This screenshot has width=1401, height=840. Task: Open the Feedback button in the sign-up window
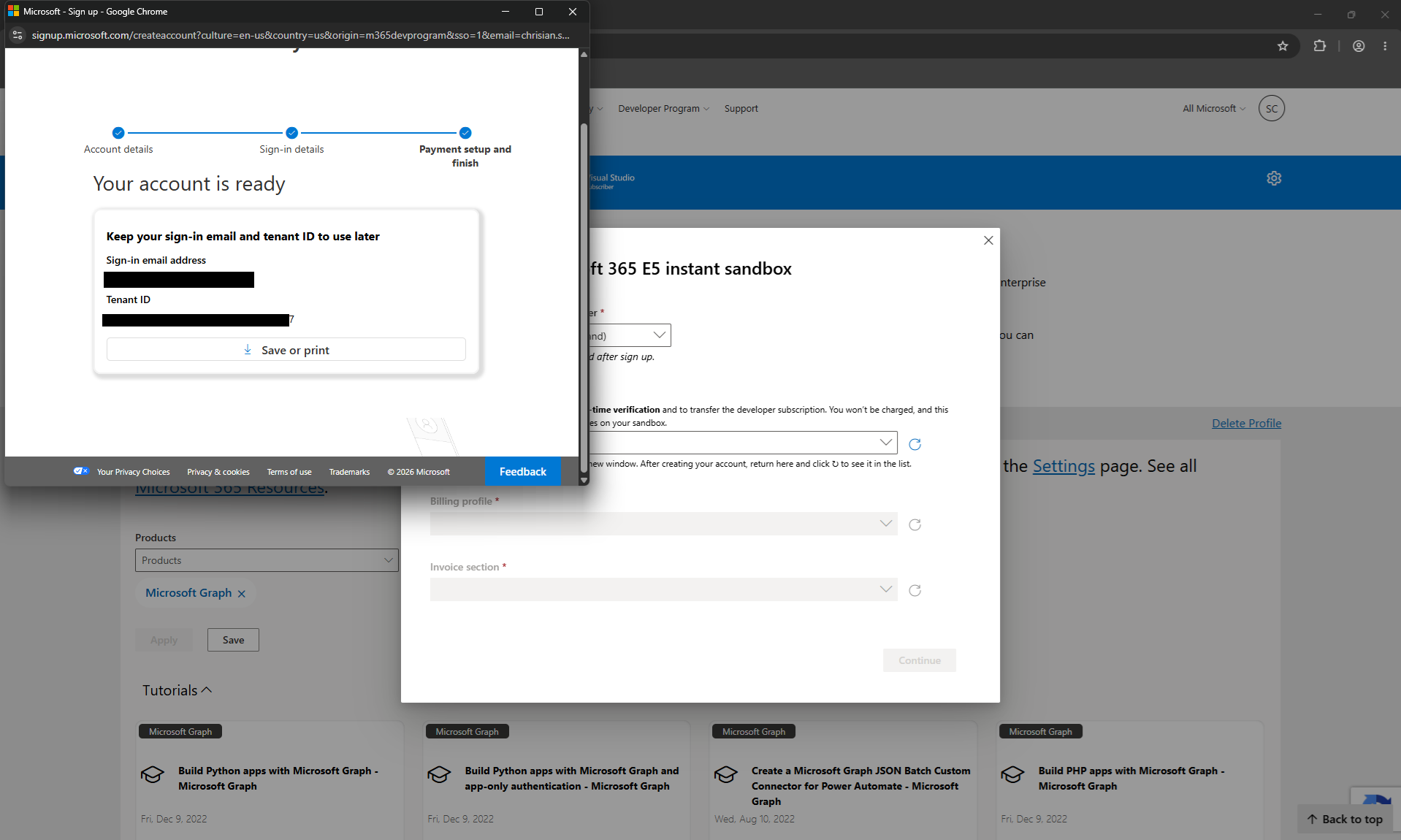point(522,472)
